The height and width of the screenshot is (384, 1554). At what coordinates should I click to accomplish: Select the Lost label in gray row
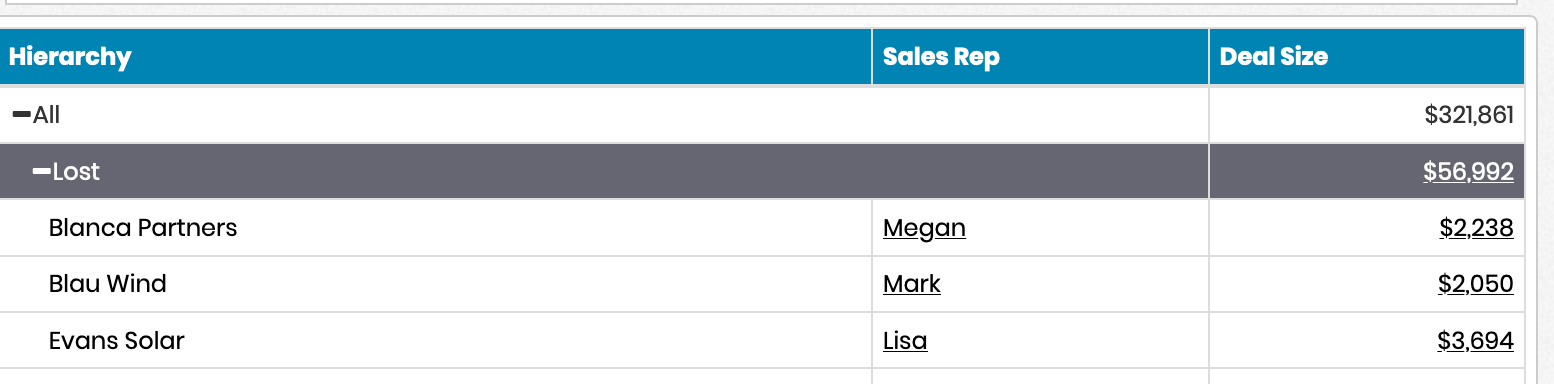[x=76, y=172]
